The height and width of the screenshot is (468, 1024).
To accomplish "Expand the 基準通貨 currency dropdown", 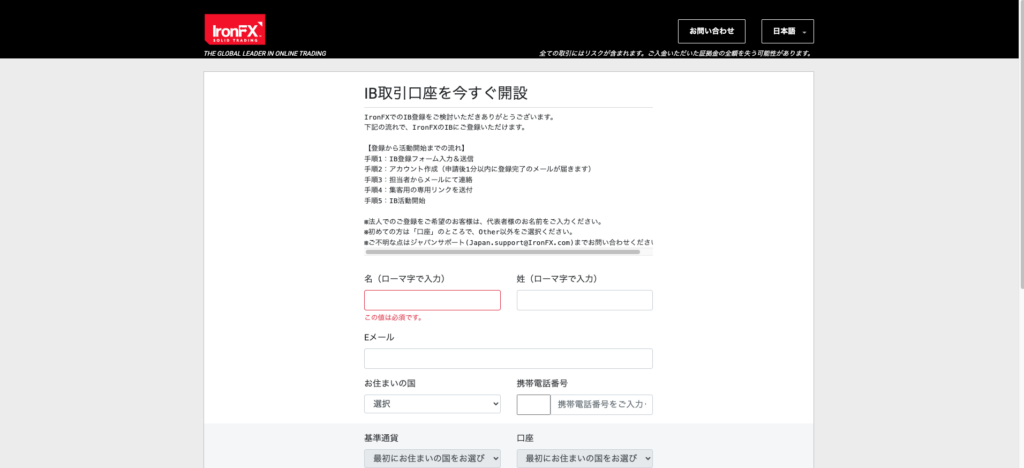I will coord(432,458).
